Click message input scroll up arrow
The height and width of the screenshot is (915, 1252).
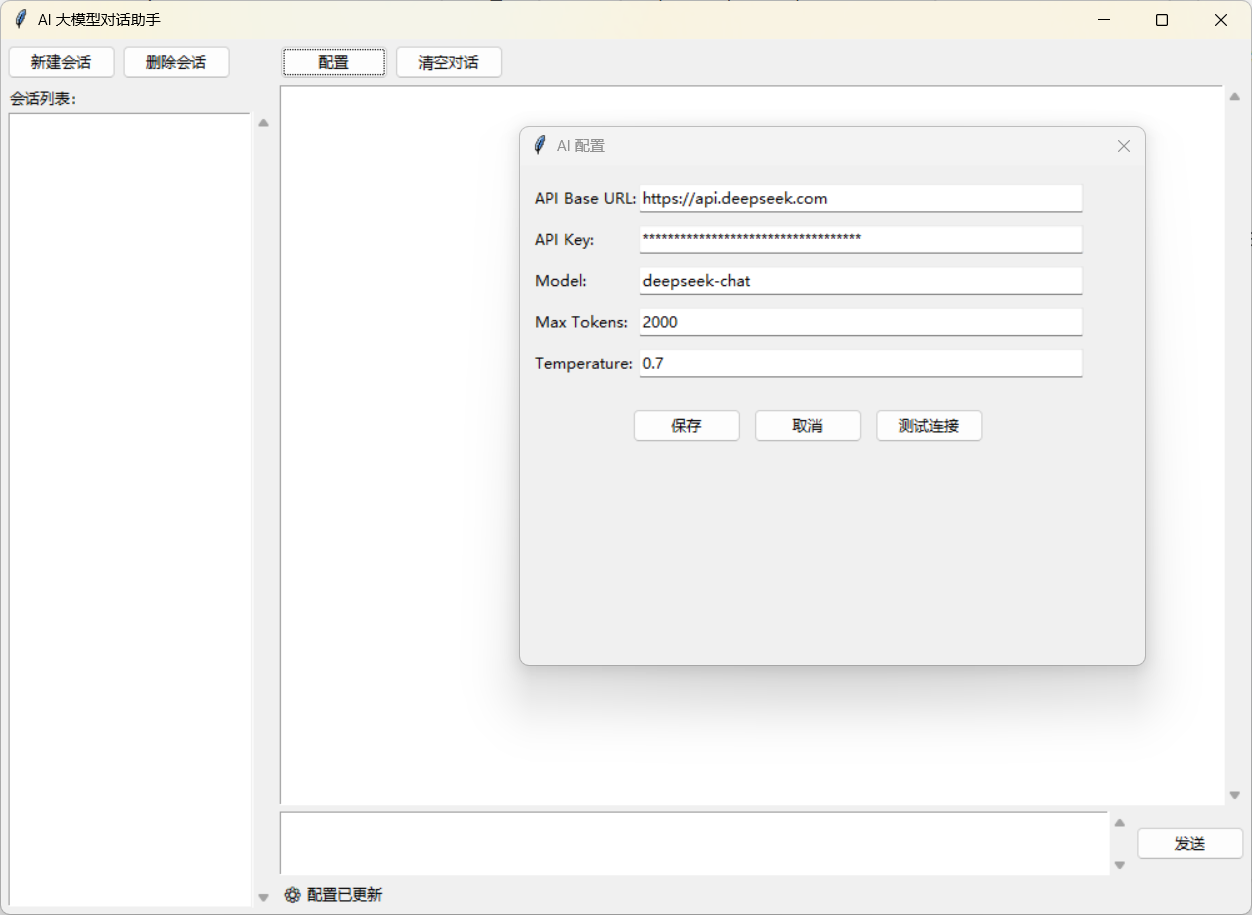1120,823
